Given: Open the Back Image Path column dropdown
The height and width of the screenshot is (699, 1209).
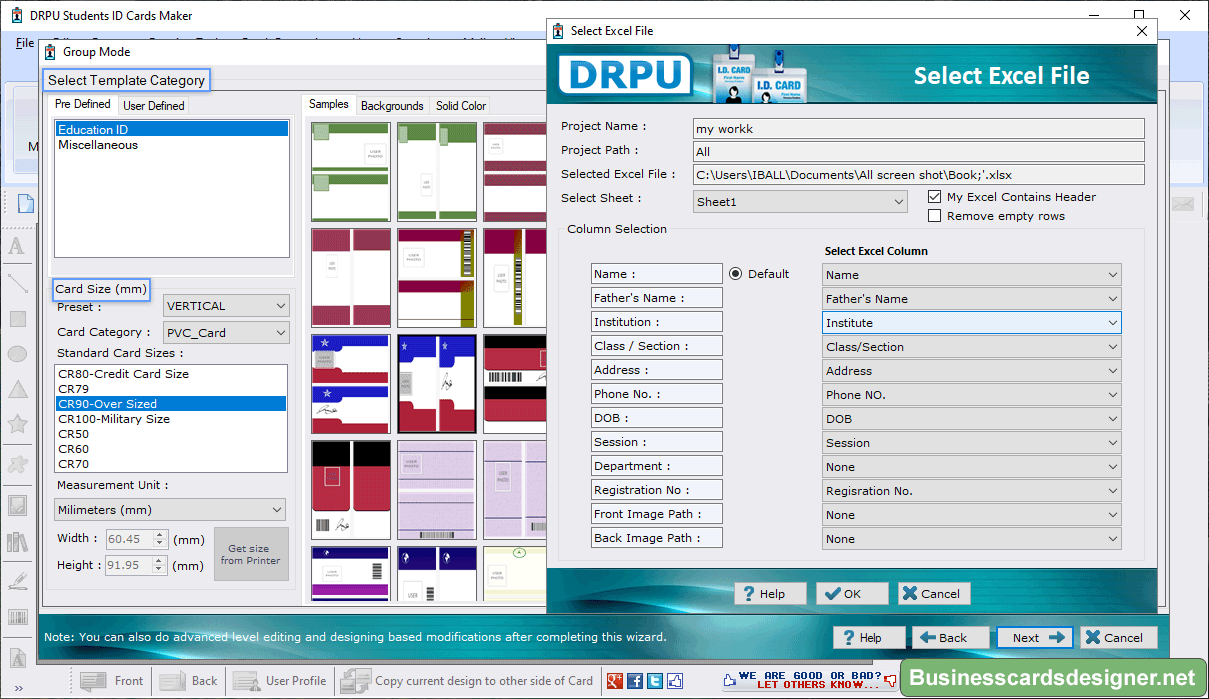Looking at the screenshot, I should 971,539.
